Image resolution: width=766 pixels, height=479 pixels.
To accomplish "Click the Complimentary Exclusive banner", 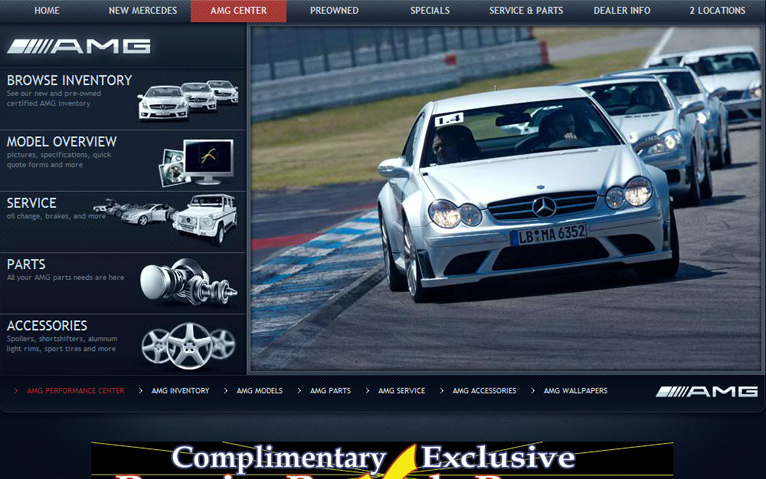I will (382, 460).
